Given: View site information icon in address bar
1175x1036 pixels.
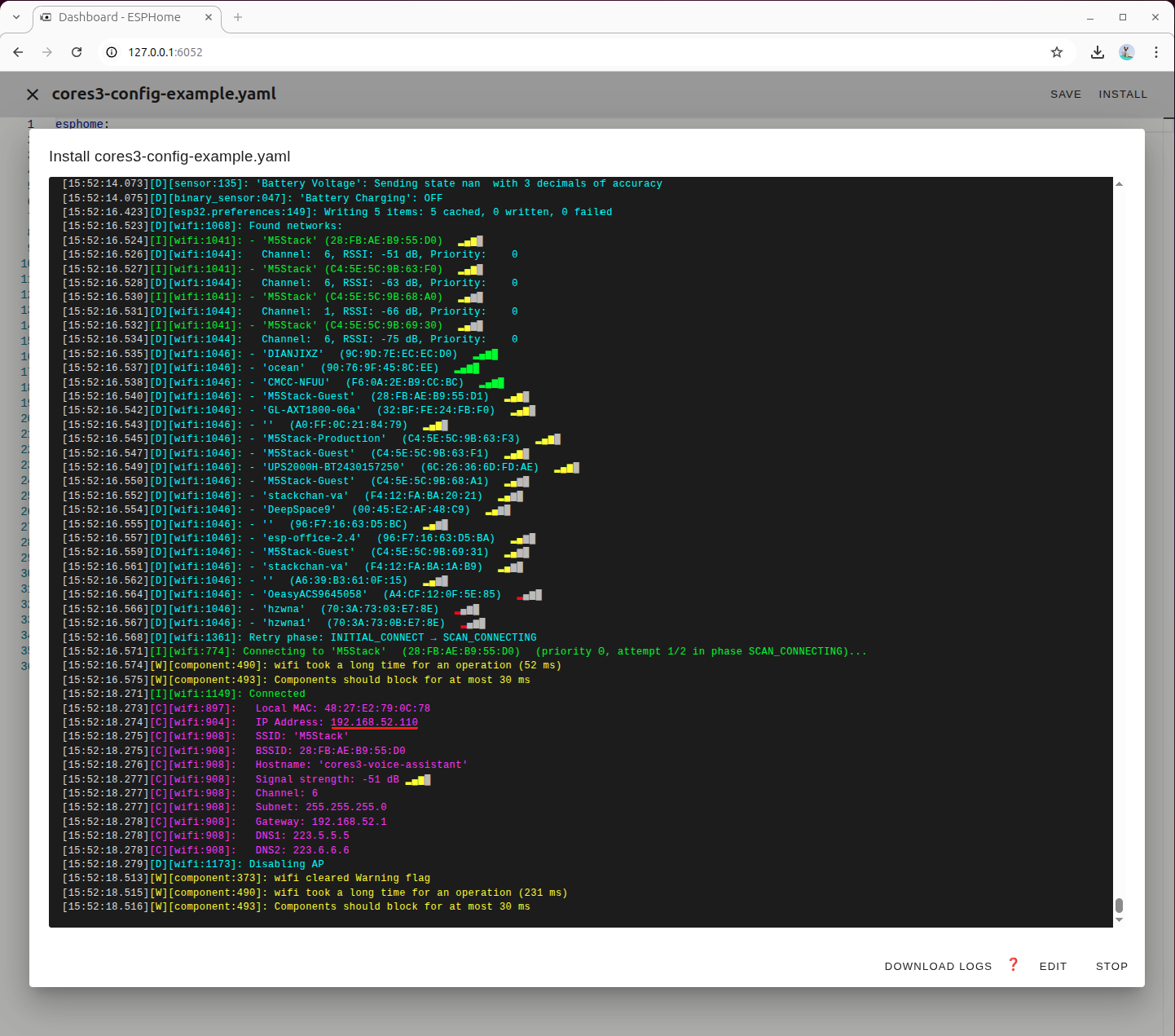Looking at the screenshot, I should tap(112, 52).
